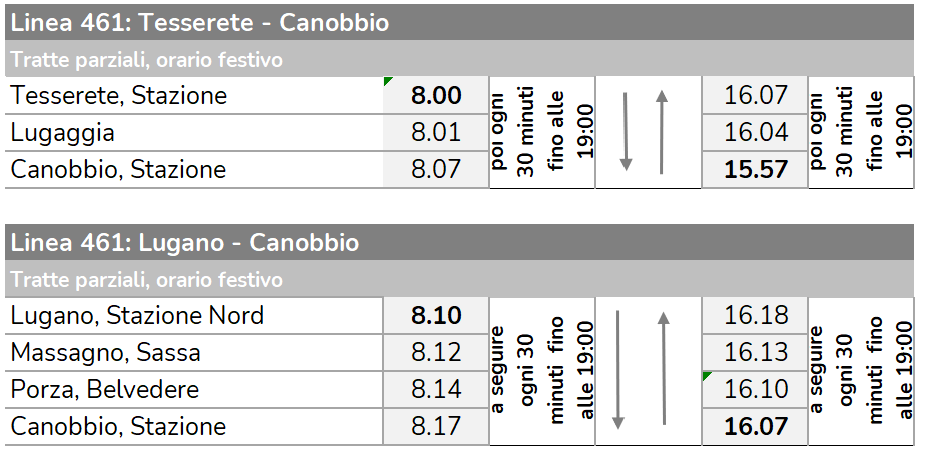
Task: Select first 'poi ogni 30 minuti' rotated cell
Action: pyautogui.click(x=542, y=132)
